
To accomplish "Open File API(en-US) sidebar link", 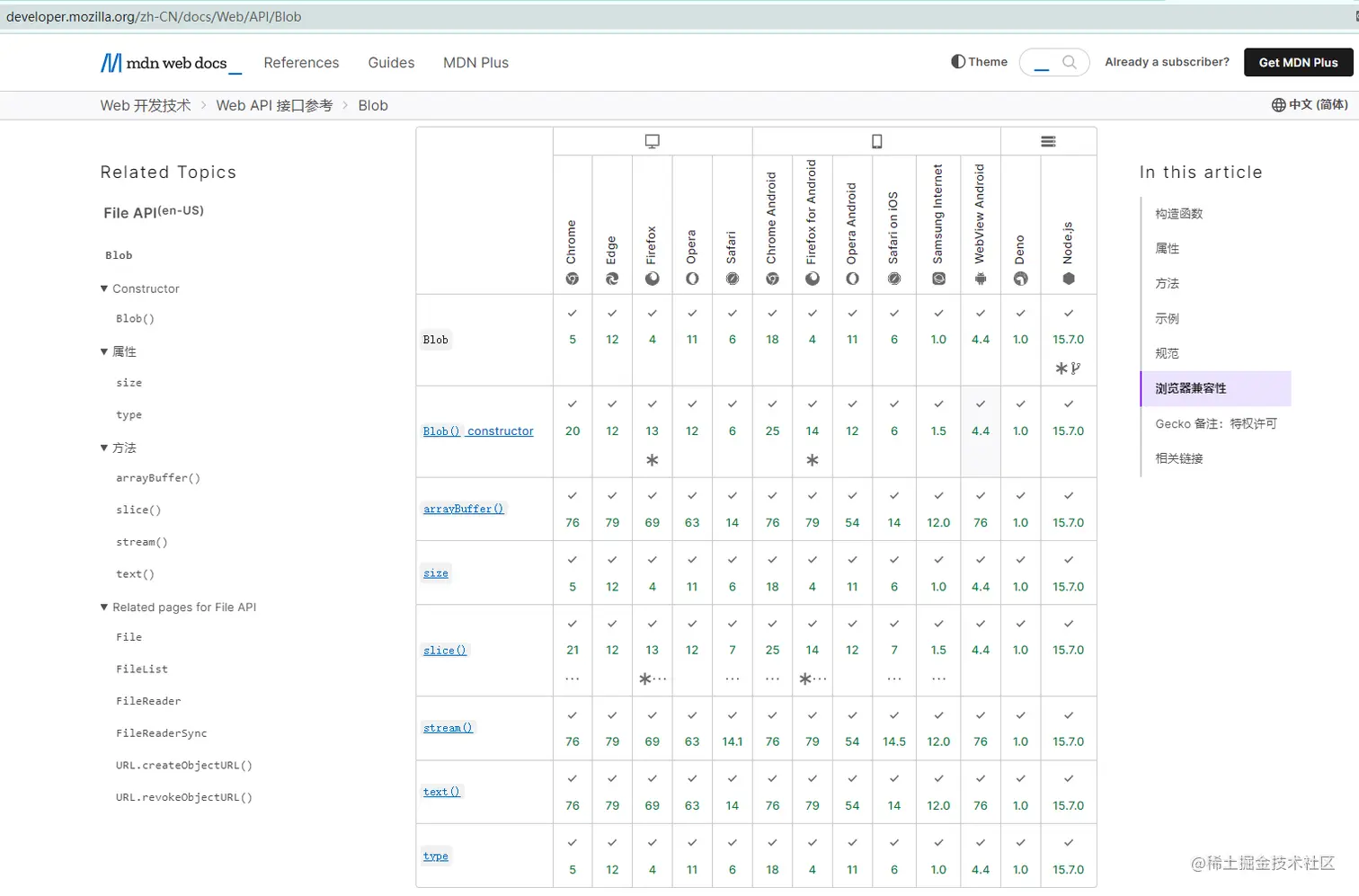I will click(x=154, y=212).
